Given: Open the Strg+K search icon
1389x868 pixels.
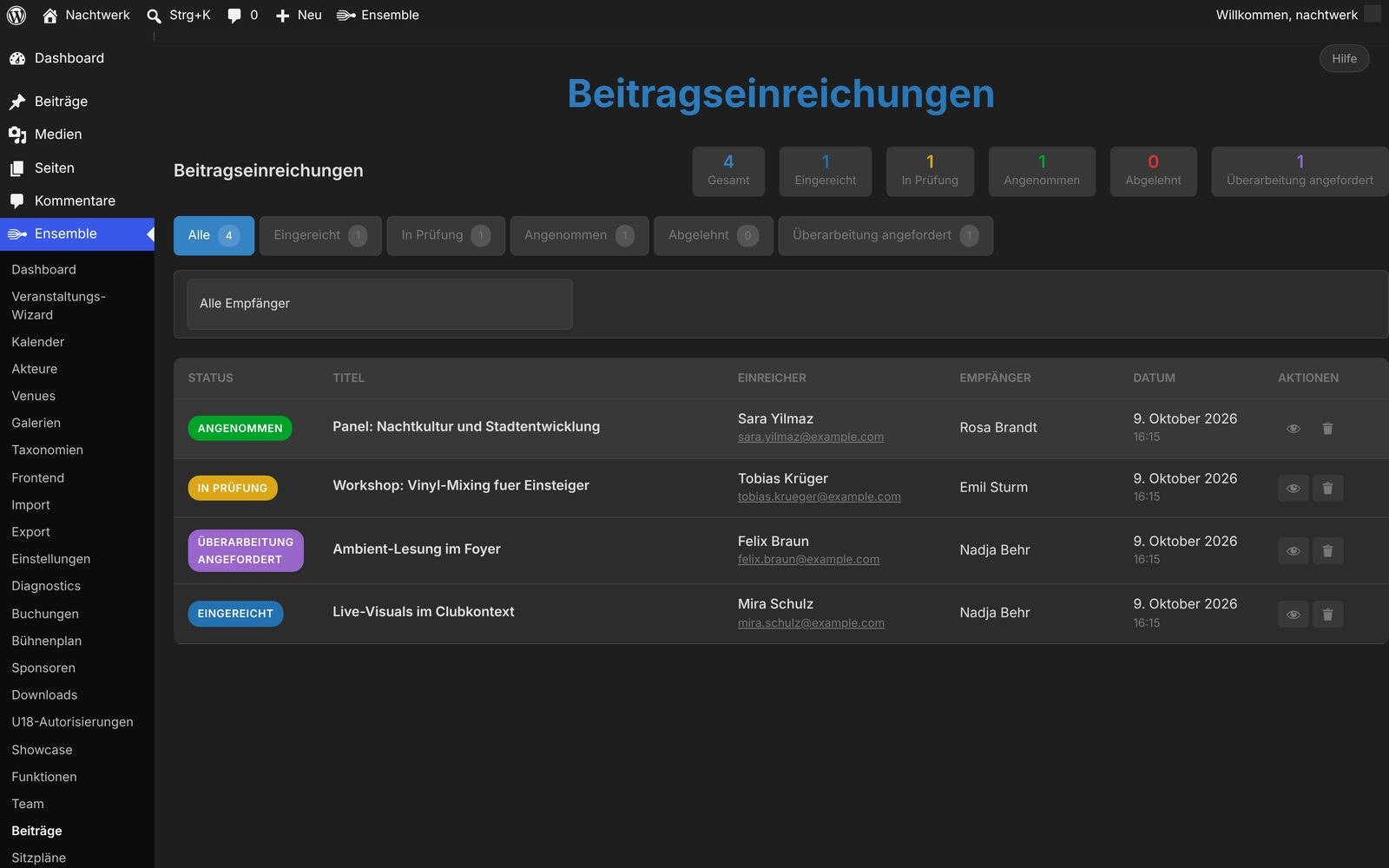Looking at the screenshot, I should (154, 16).
